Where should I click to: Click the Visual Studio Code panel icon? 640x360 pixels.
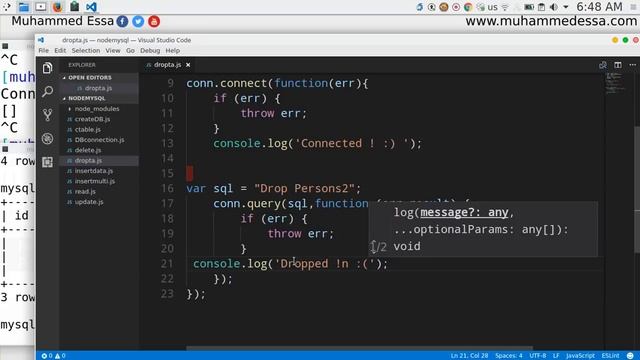(91, 7)
